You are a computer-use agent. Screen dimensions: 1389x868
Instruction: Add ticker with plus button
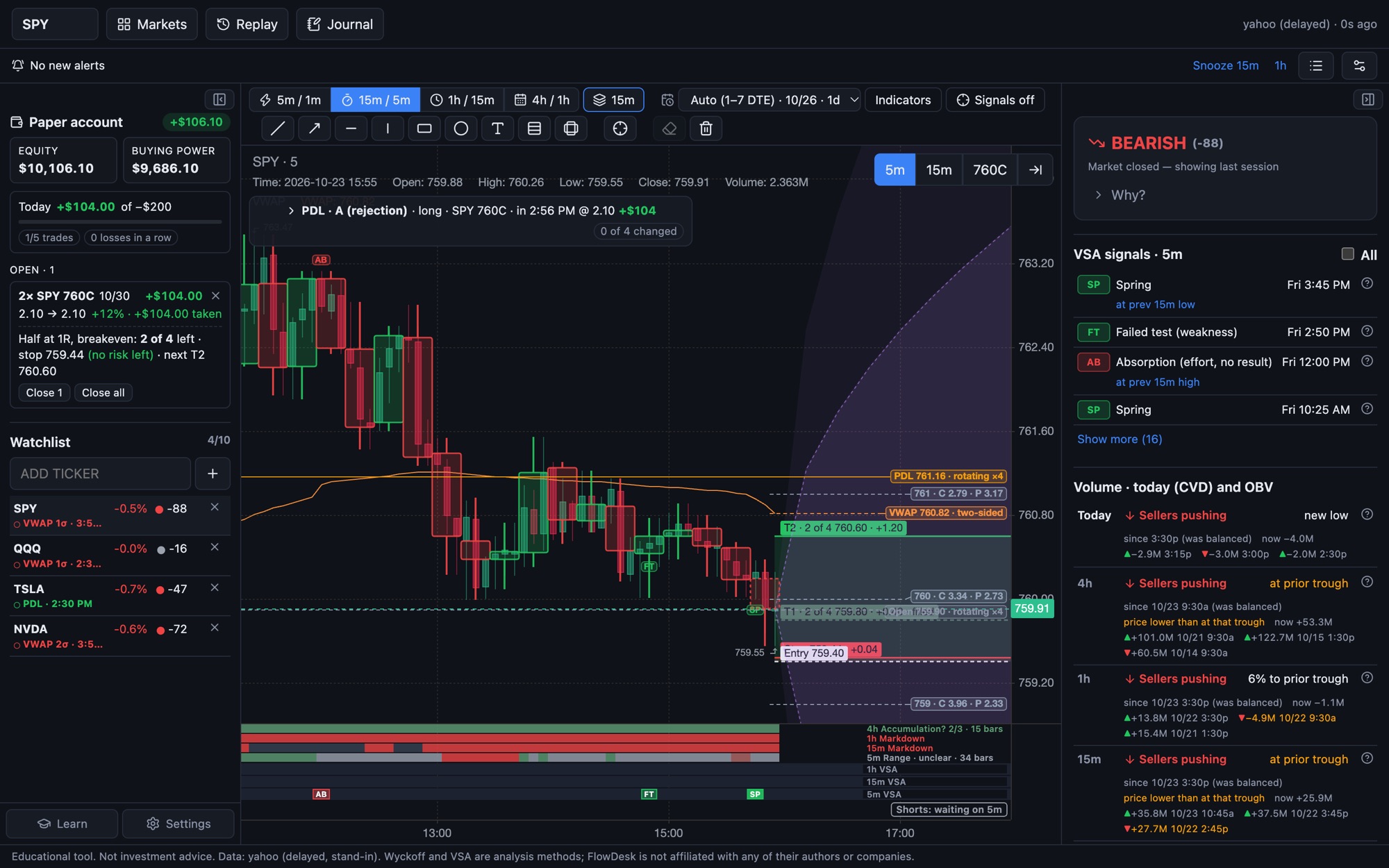[213, 474]
